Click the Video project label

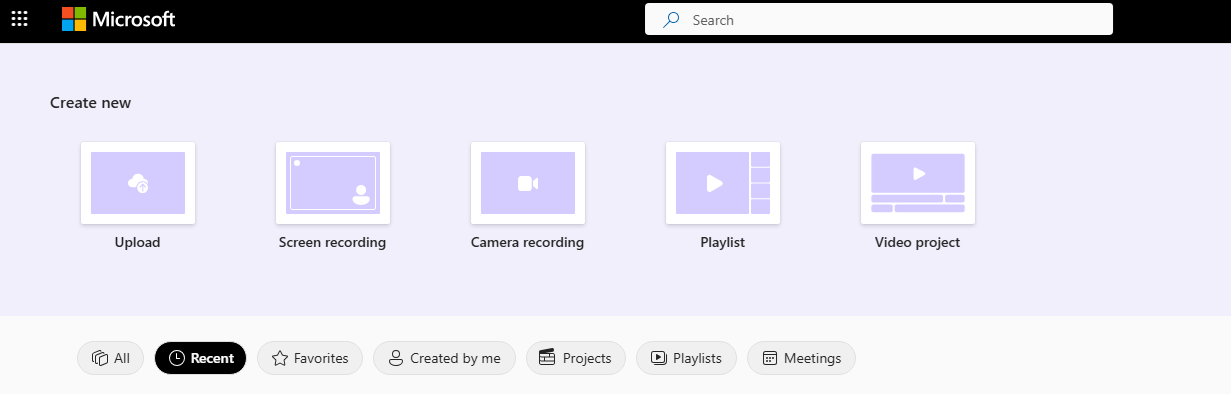pos(918,243)
